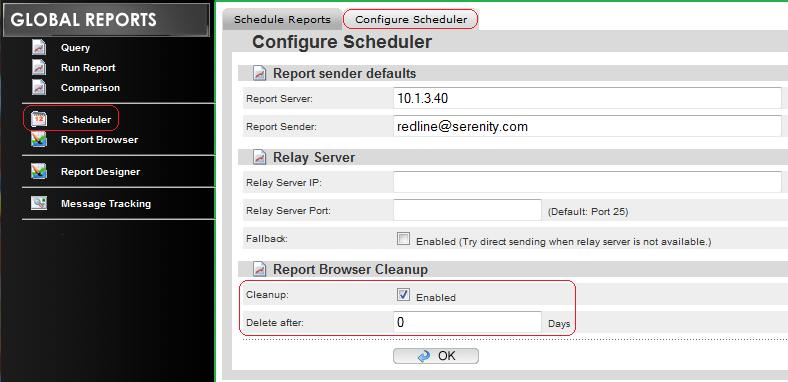Click the Report Designer icon
The image size is (788, 382).
(39, 172)
